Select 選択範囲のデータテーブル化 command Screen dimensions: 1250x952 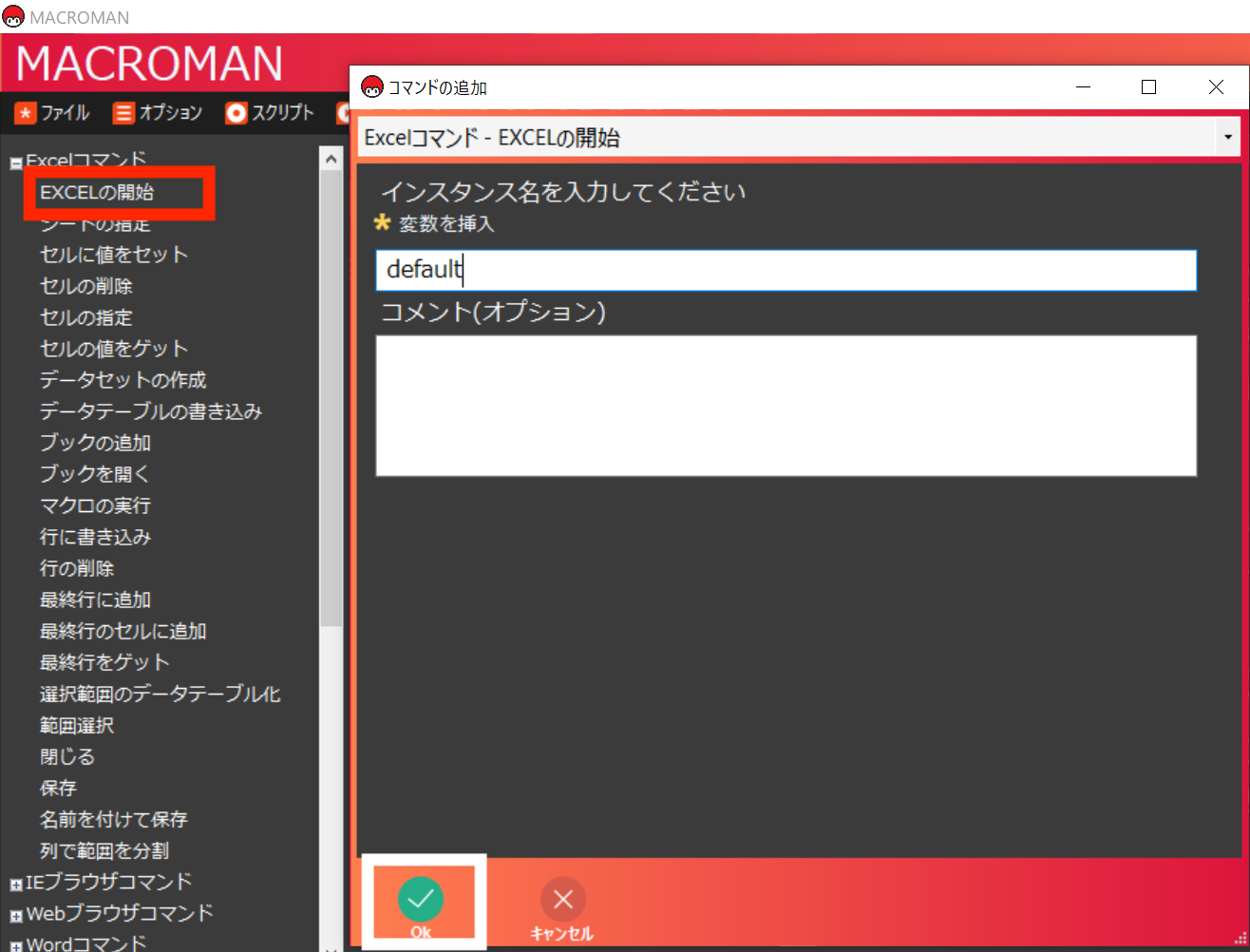pos(161,694)
